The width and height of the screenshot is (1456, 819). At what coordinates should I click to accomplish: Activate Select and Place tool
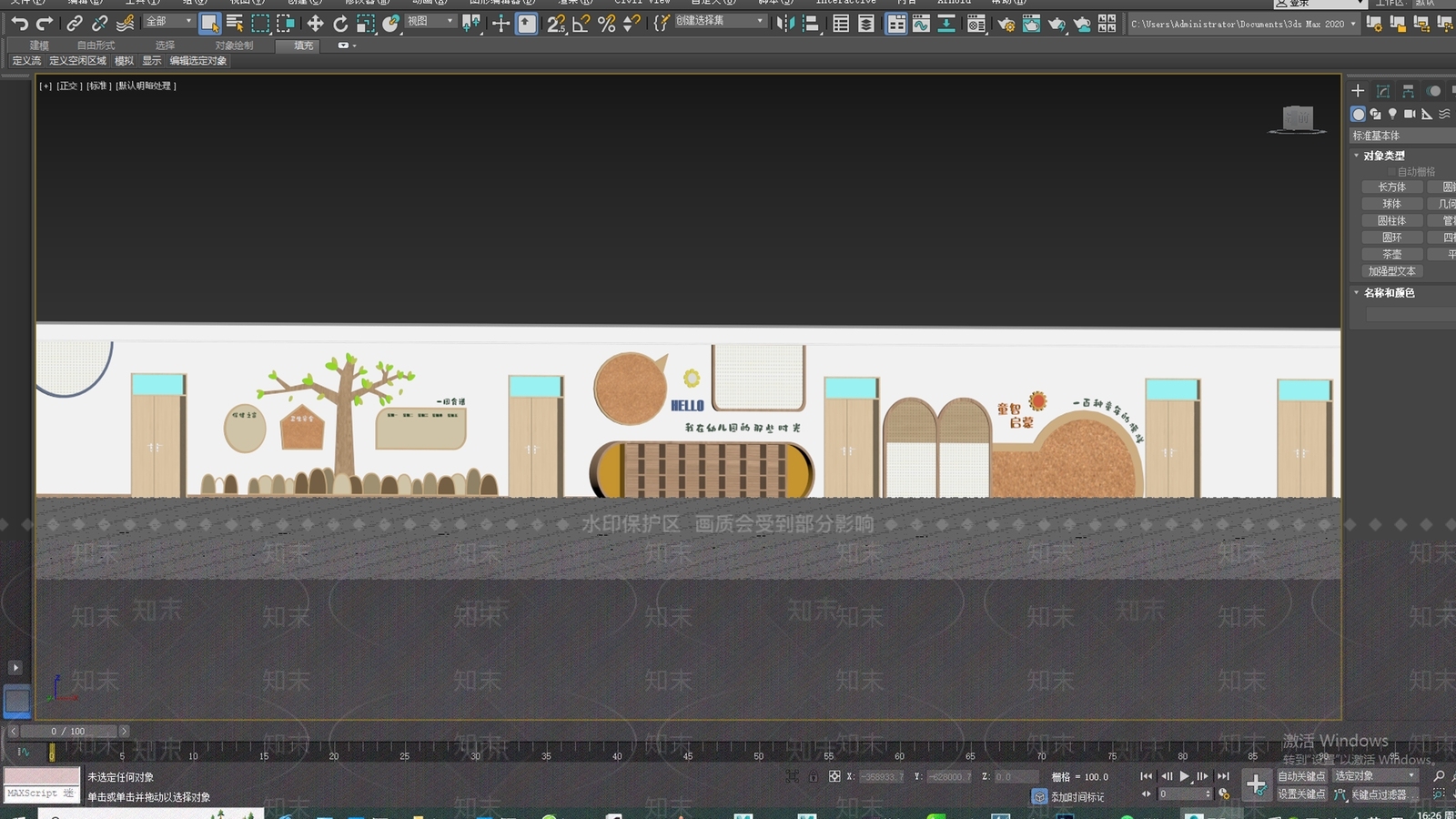[390, 24]
